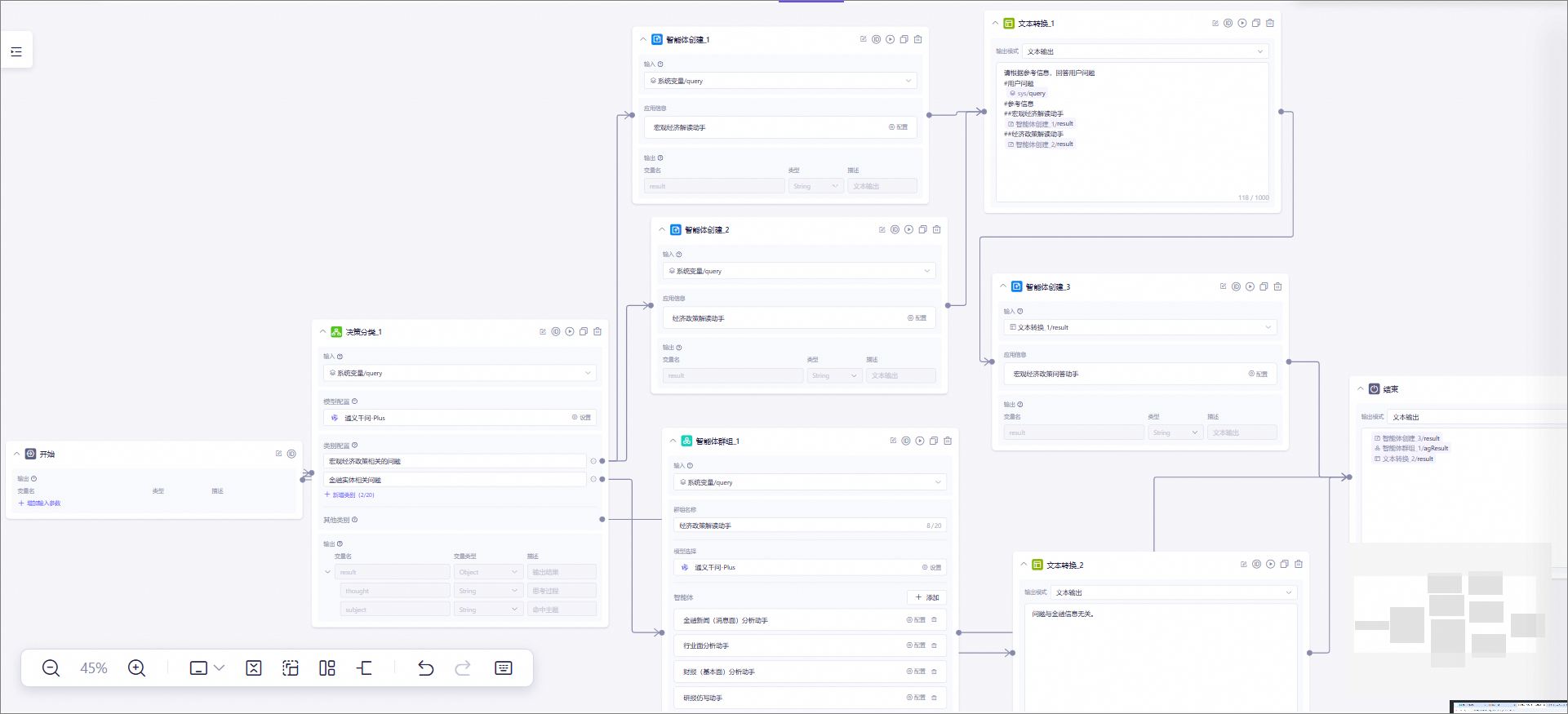Click 添加 button in 智能体群组_1

(x=926, y=597)
